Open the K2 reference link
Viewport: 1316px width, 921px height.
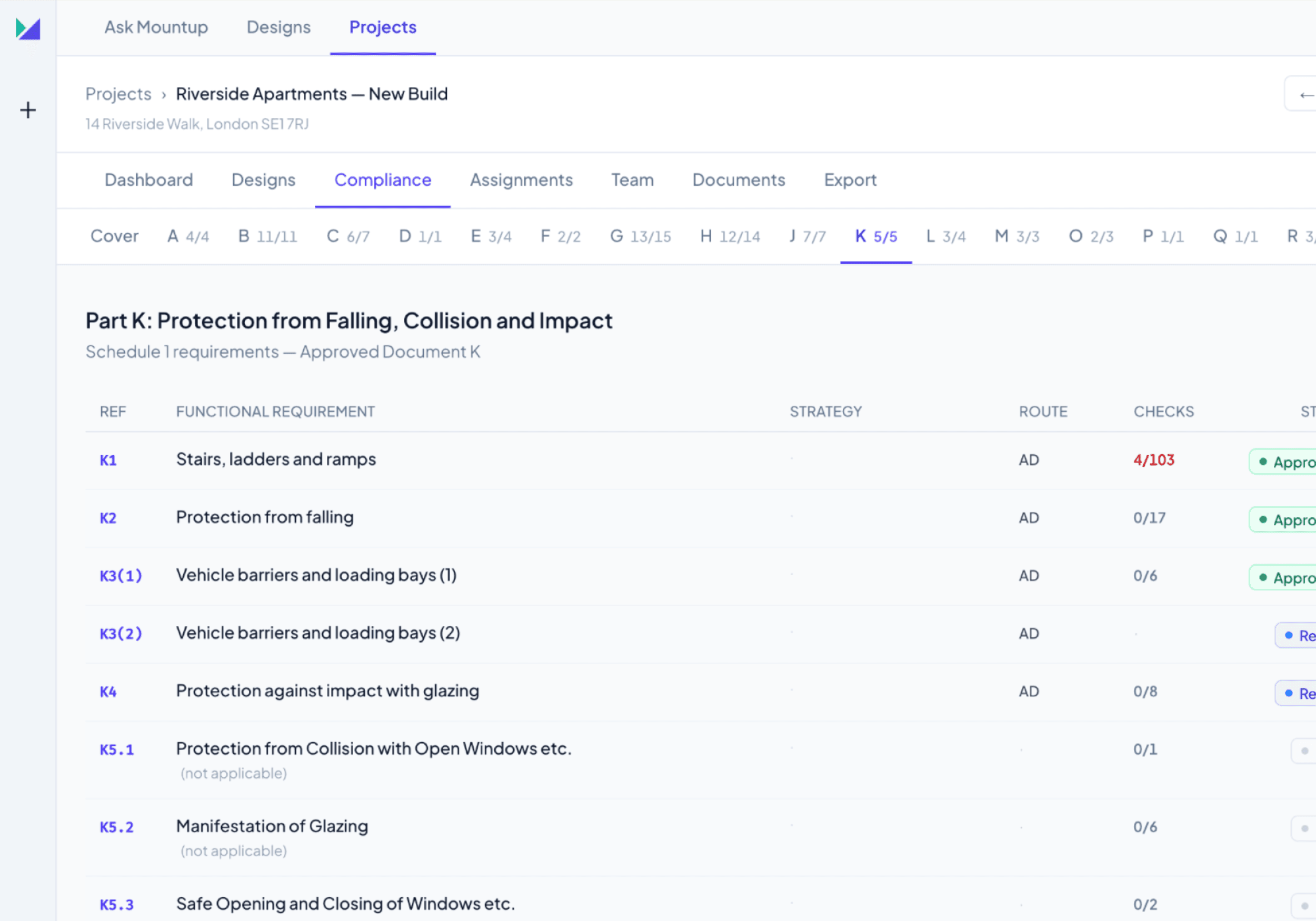click(x=108, y=518)
